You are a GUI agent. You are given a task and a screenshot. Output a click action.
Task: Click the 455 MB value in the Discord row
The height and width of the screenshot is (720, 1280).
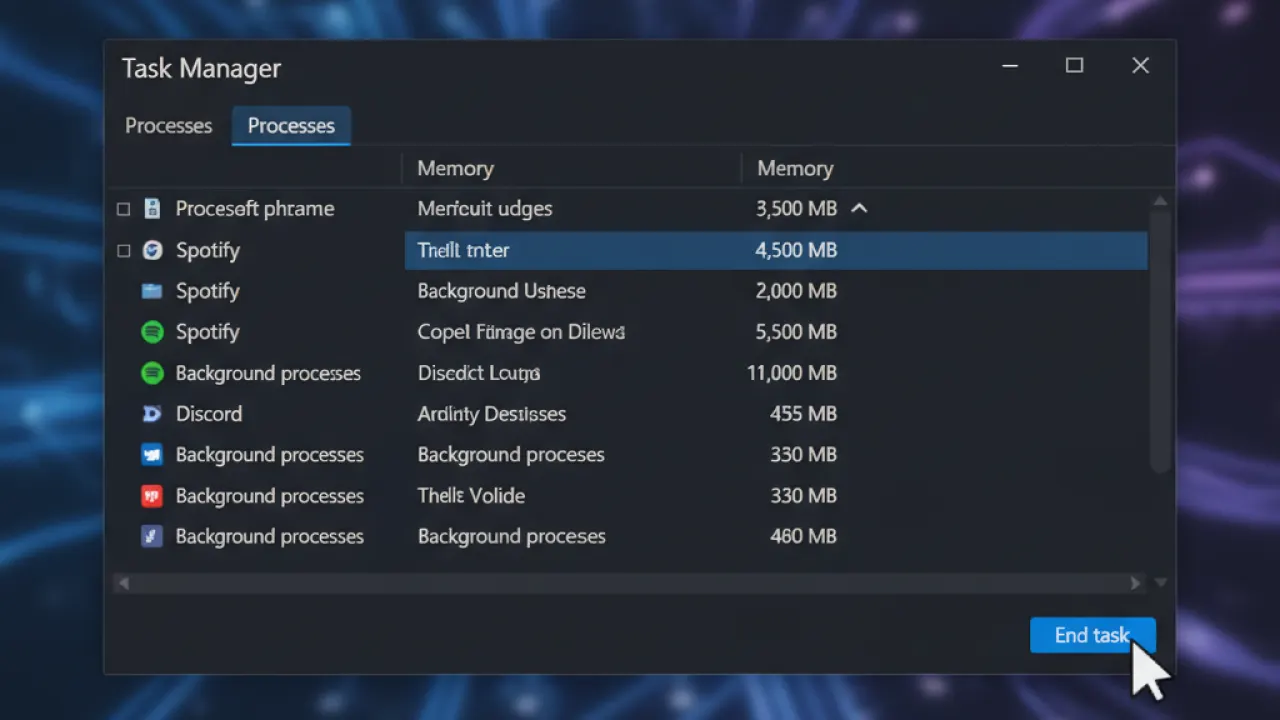[x=803, y=414]
